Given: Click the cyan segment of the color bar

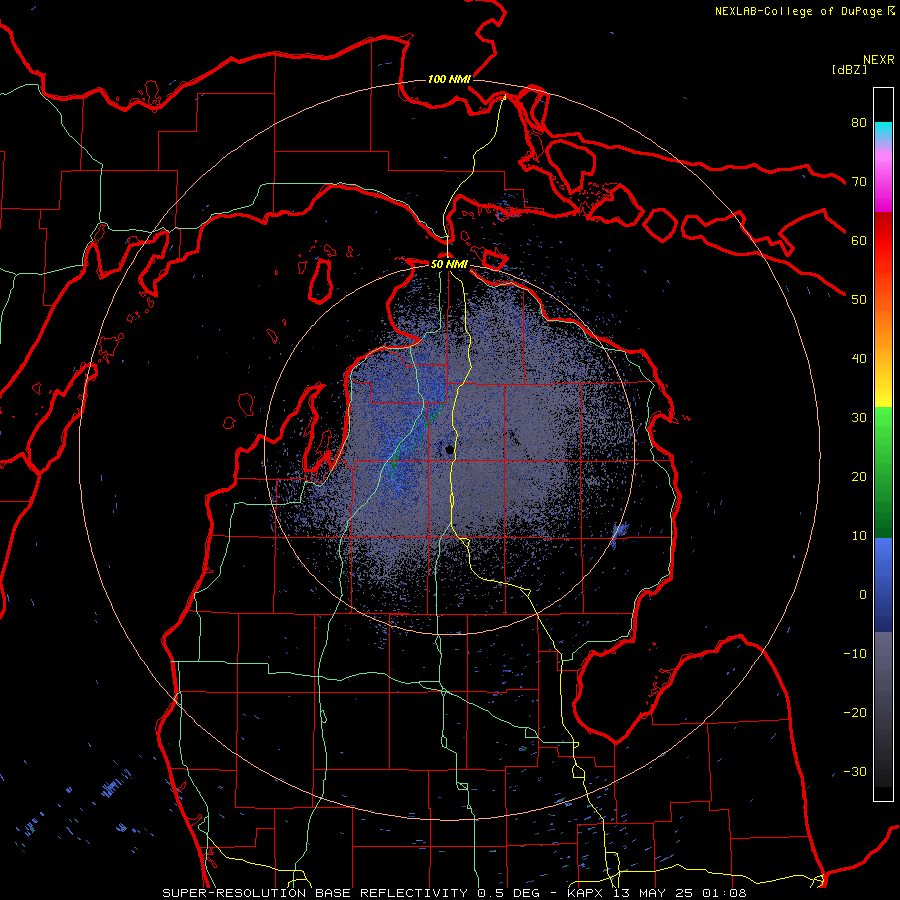Looking at the screenshot, I should coord(883,131).
